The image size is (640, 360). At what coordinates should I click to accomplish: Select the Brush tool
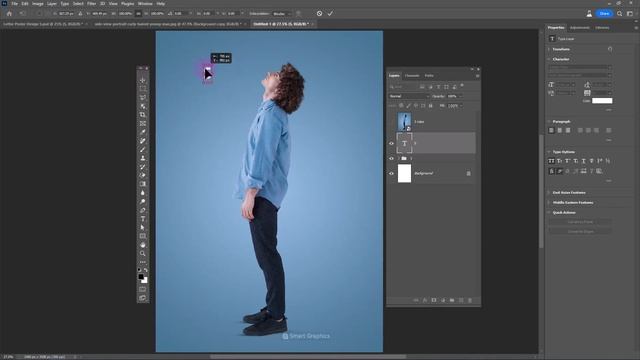point(142,149)
